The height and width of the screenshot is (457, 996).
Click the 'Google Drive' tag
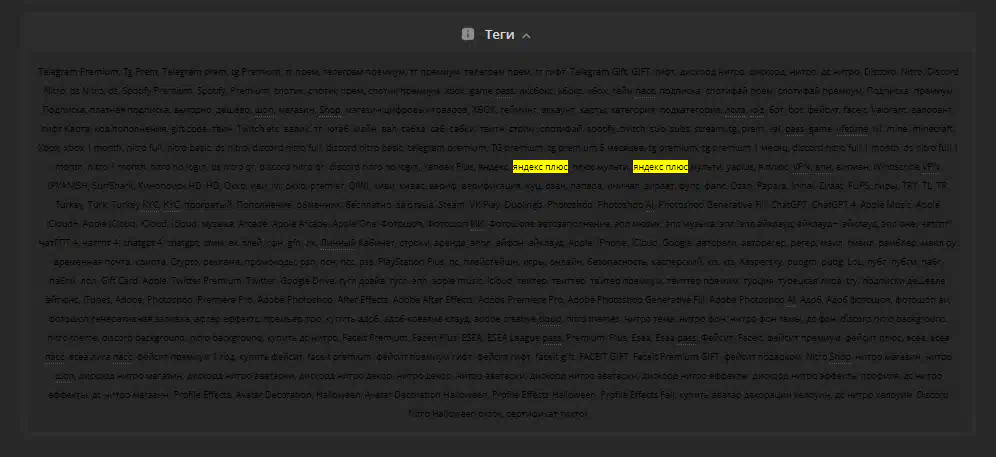(307, 281)
